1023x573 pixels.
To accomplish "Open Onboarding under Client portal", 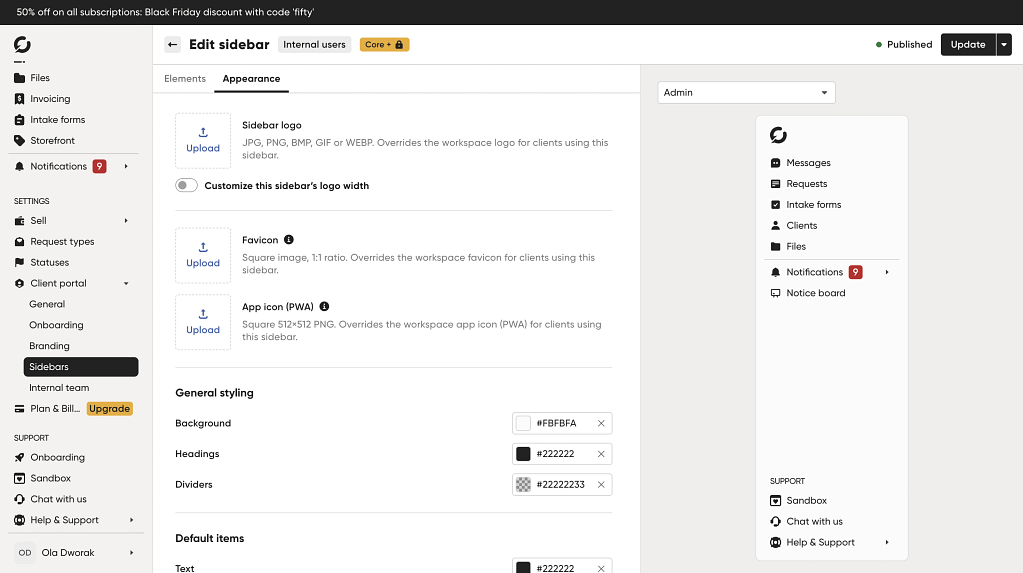I will tap(56, 325).
